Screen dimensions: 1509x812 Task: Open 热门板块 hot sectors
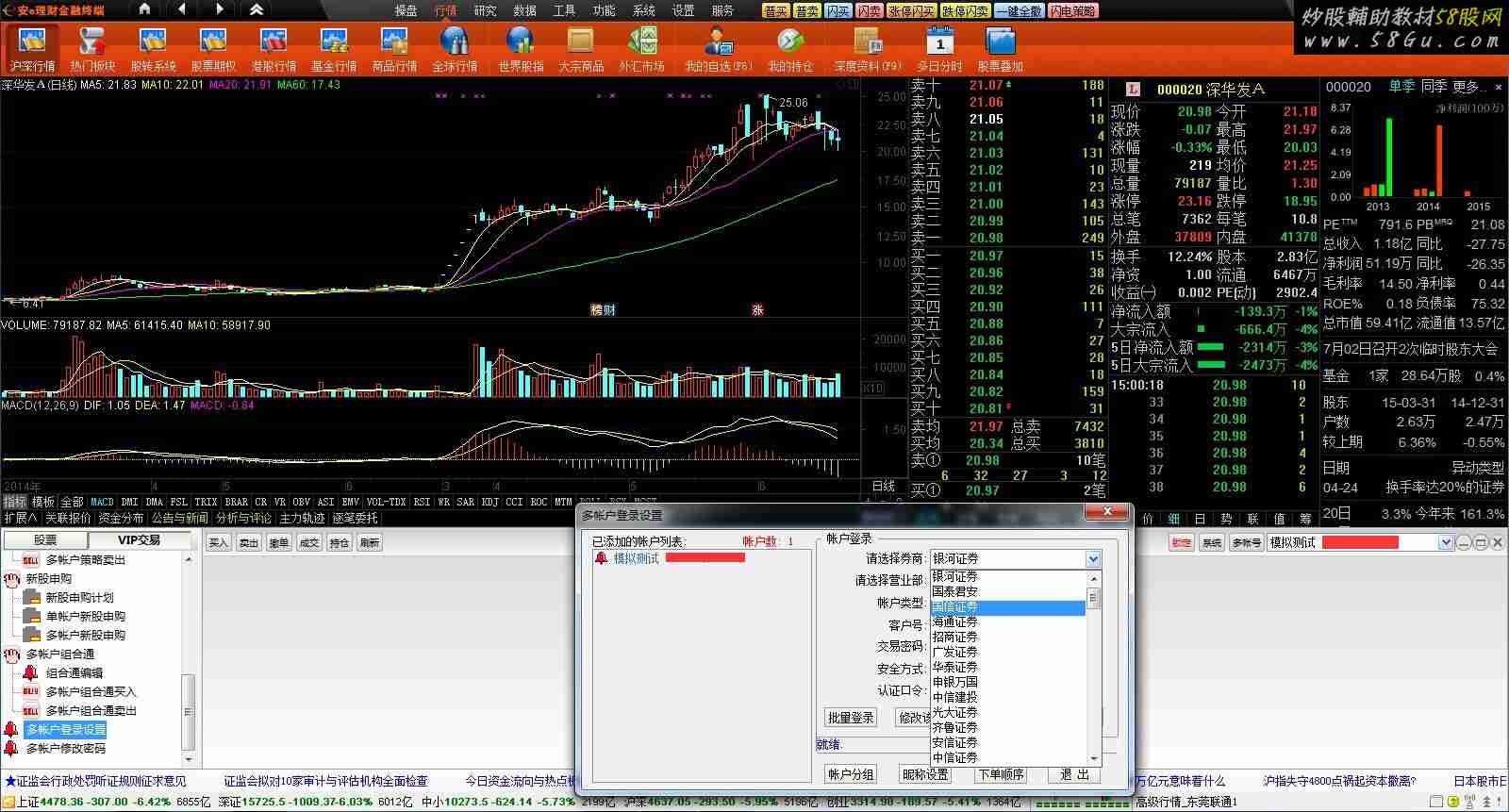point(92,49)
